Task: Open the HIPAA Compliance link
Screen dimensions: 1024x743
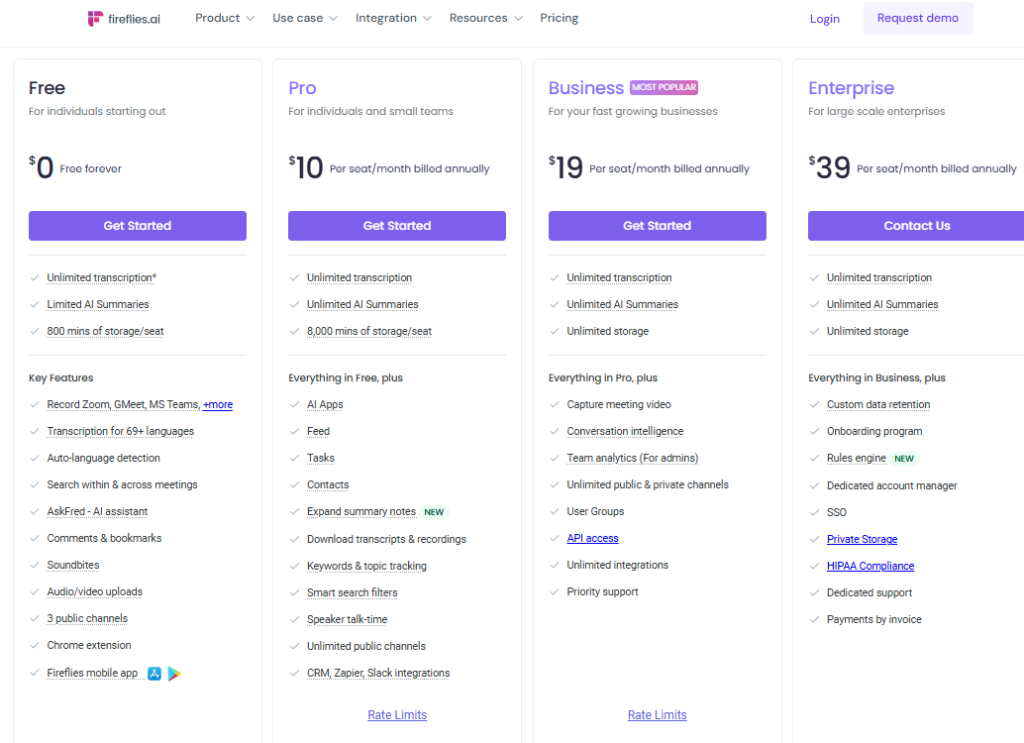Action: pyautogui.click(x=870, y=566)
